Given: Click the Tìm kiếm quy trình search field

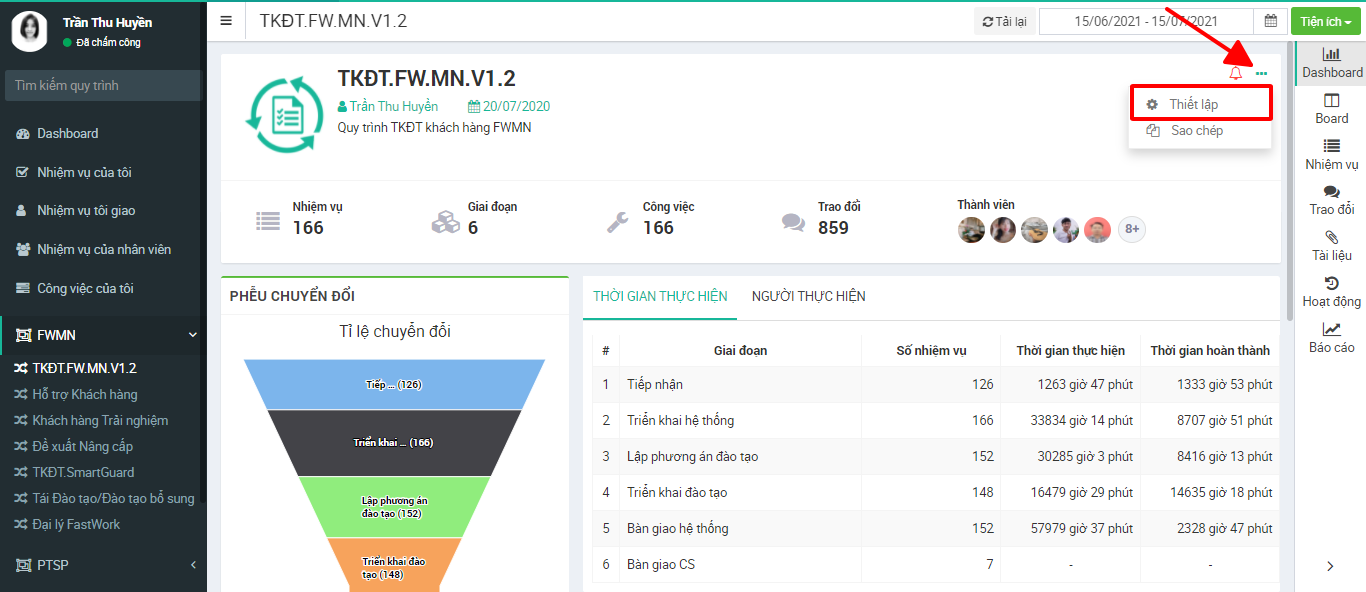Looking at the screenshot, I should [103, 85].
